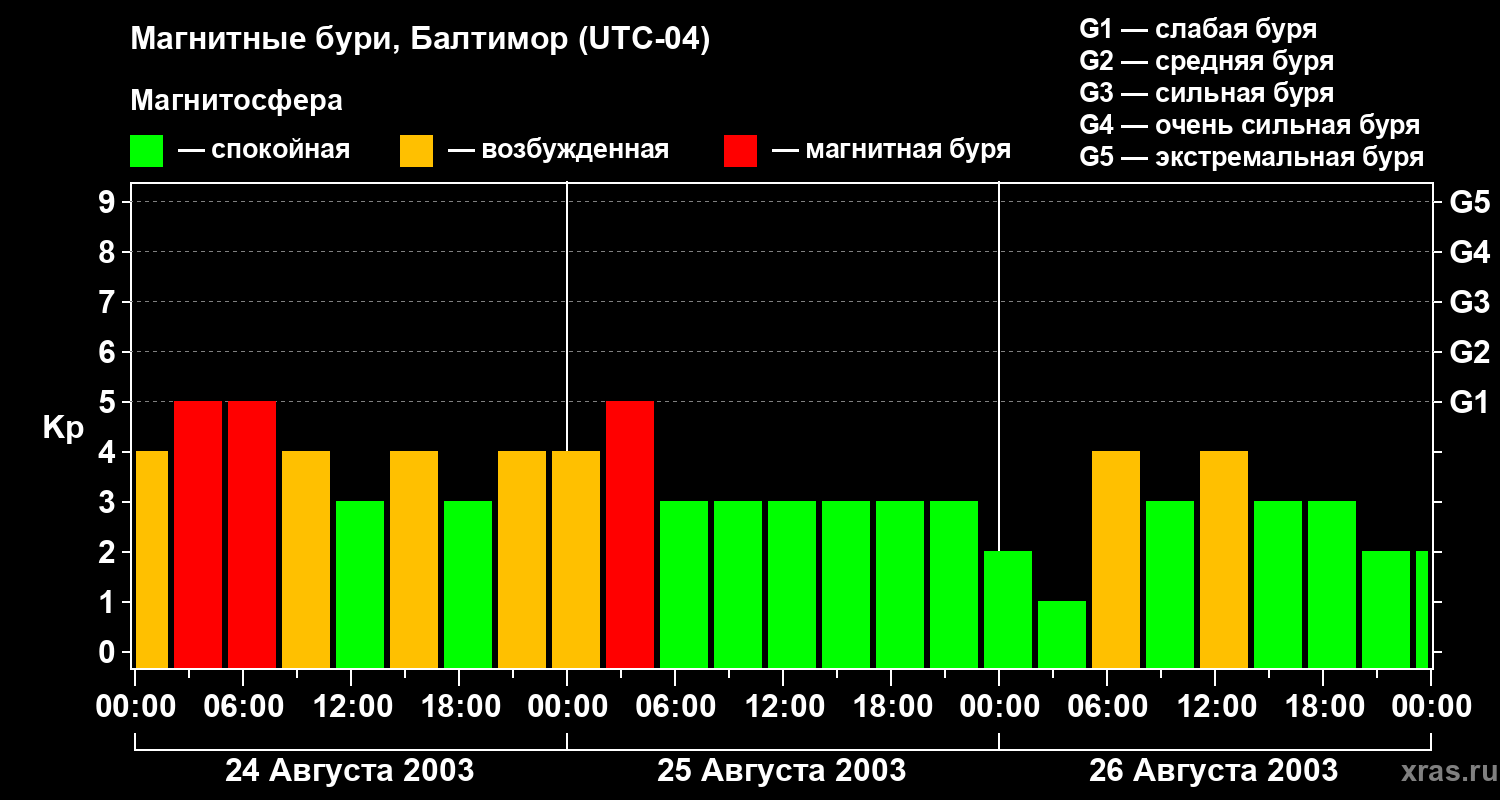Image resolution: width=1500 pixels, height=800 pixels.
Task: Click the '26 Августа 2003' date label
Action: point(1213,771)
